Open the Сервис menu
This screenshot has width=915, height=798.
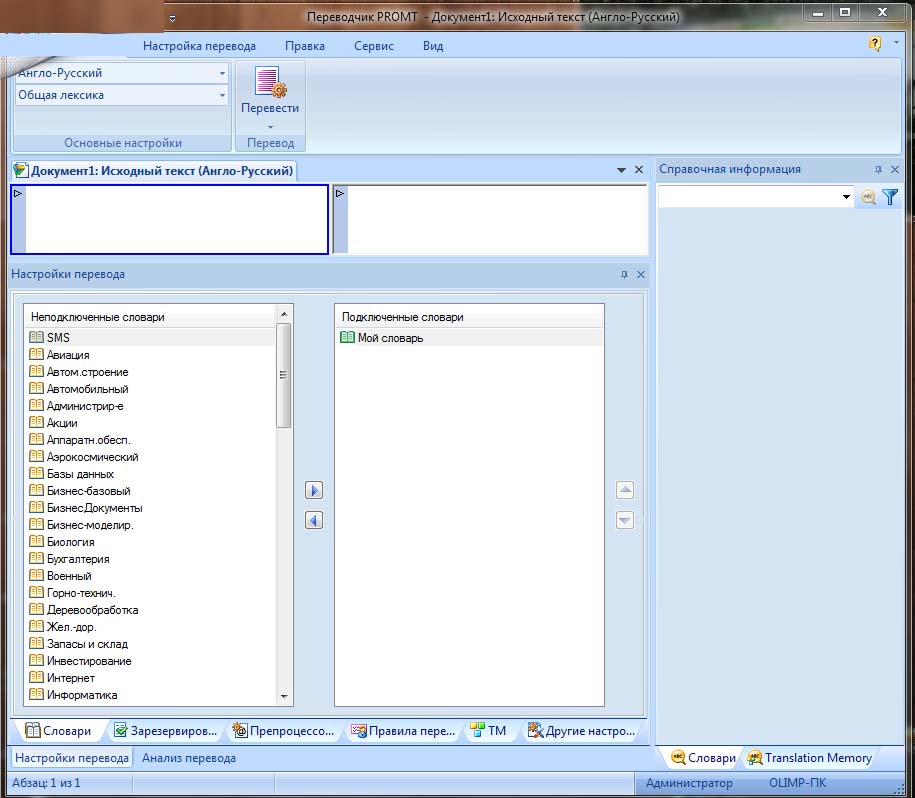click(x=374, y=46)
